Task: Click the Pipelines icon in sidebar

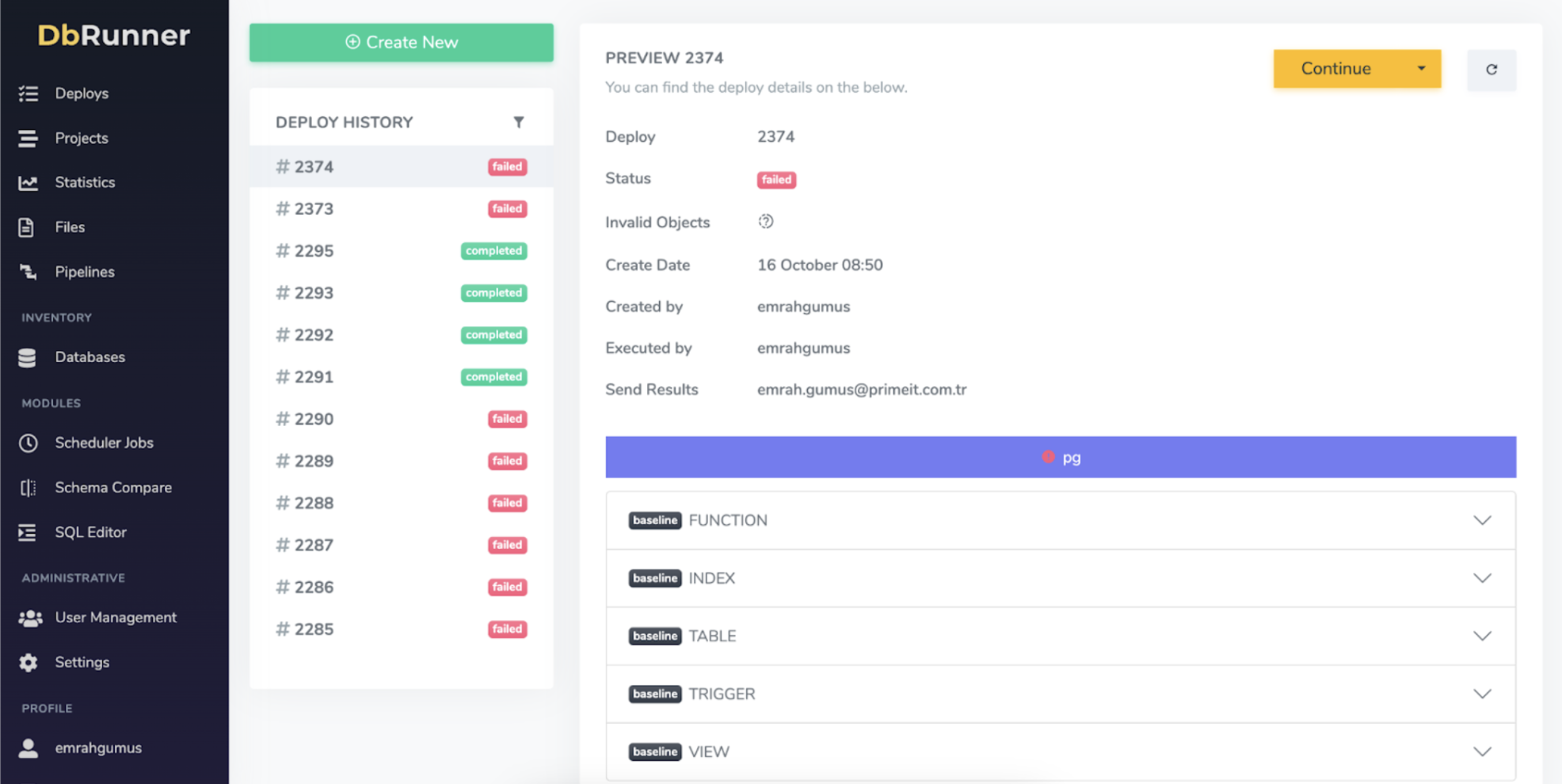Action: coord(29,272)
